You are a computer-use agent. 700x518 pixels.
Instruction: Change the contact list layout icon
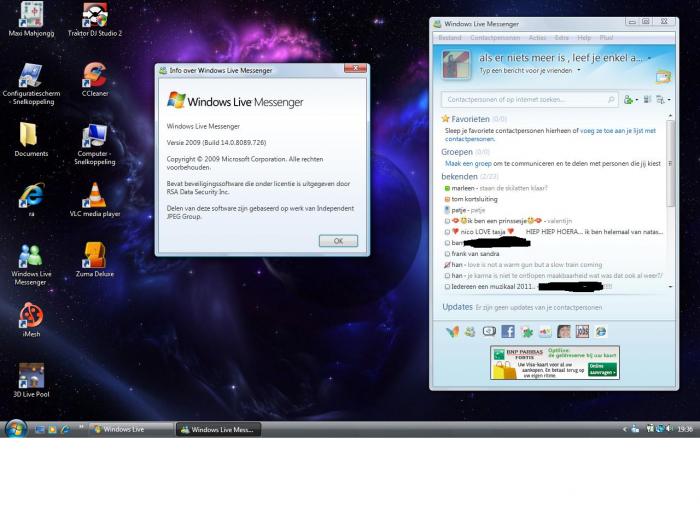click(x=647, y=100)
